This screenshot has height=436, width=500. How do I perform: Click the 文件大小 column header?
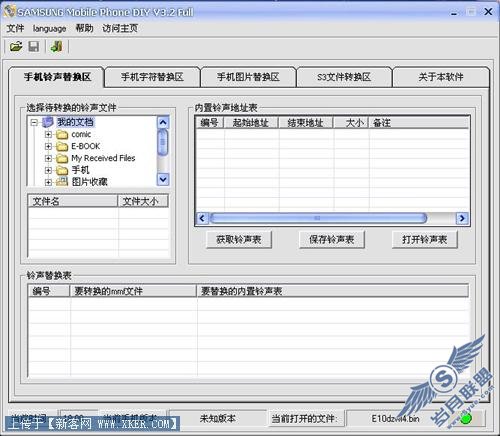point(143,201)
